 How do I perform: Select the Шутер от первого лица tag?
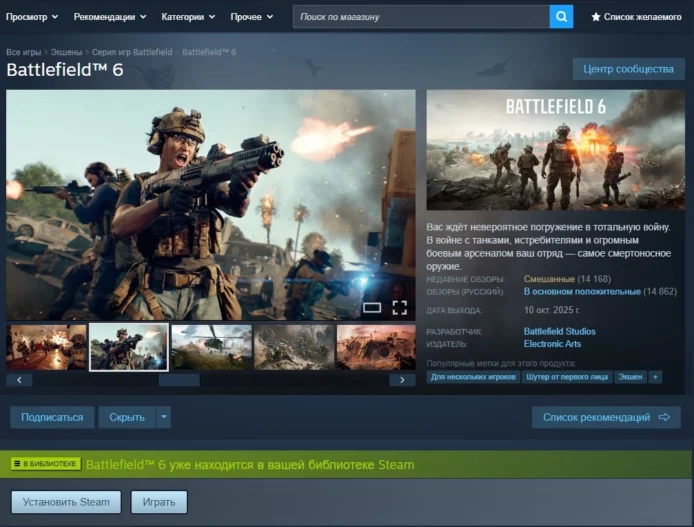tap(567, 377)
